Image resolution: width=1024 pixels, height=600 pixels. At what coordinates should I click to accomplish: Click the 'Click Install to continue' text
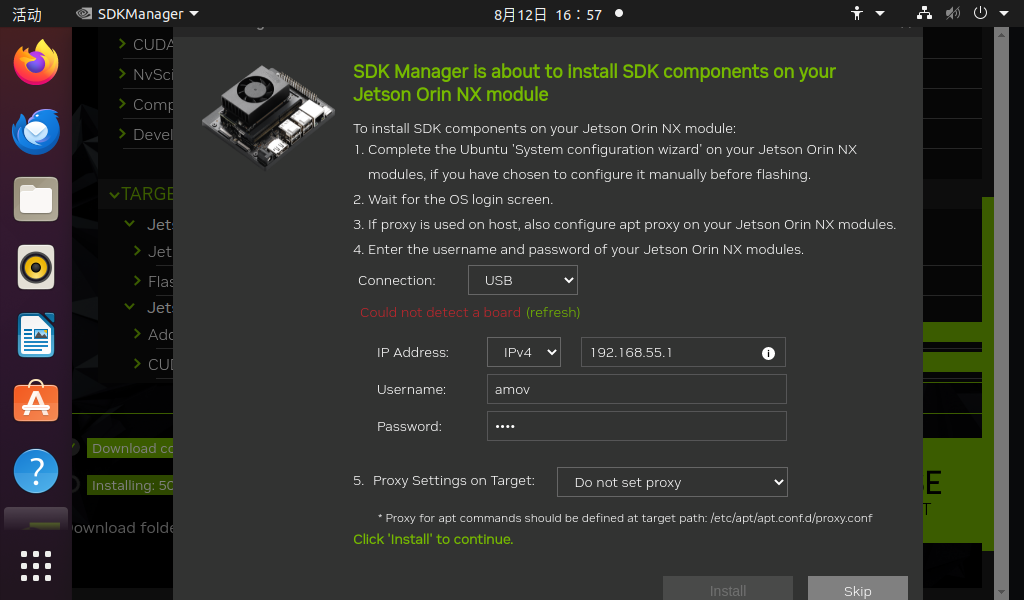pos(433,539)
